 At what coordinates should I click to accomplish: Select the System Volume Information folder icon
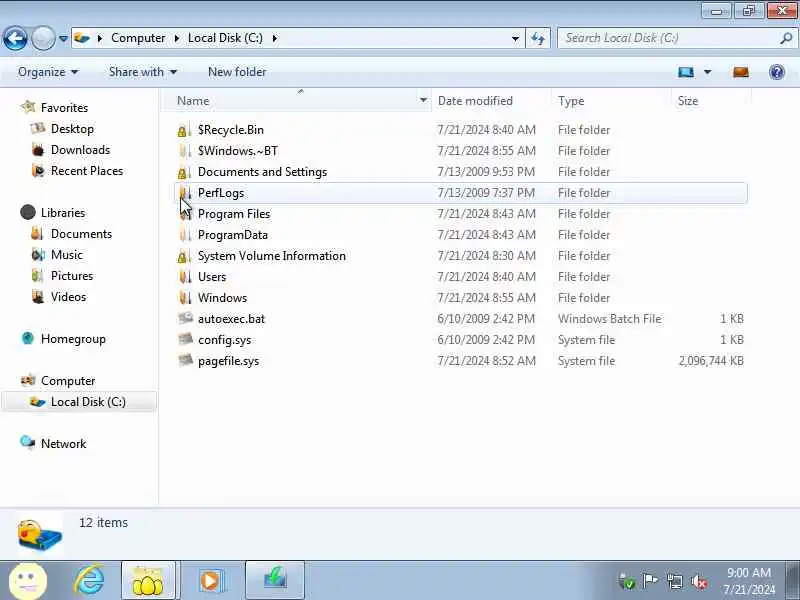point(185,256)
